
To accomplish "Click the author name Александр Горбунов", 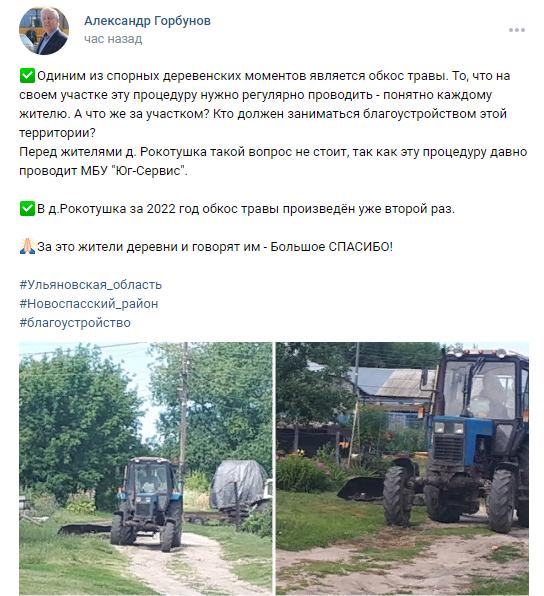I will click(147, 21).
